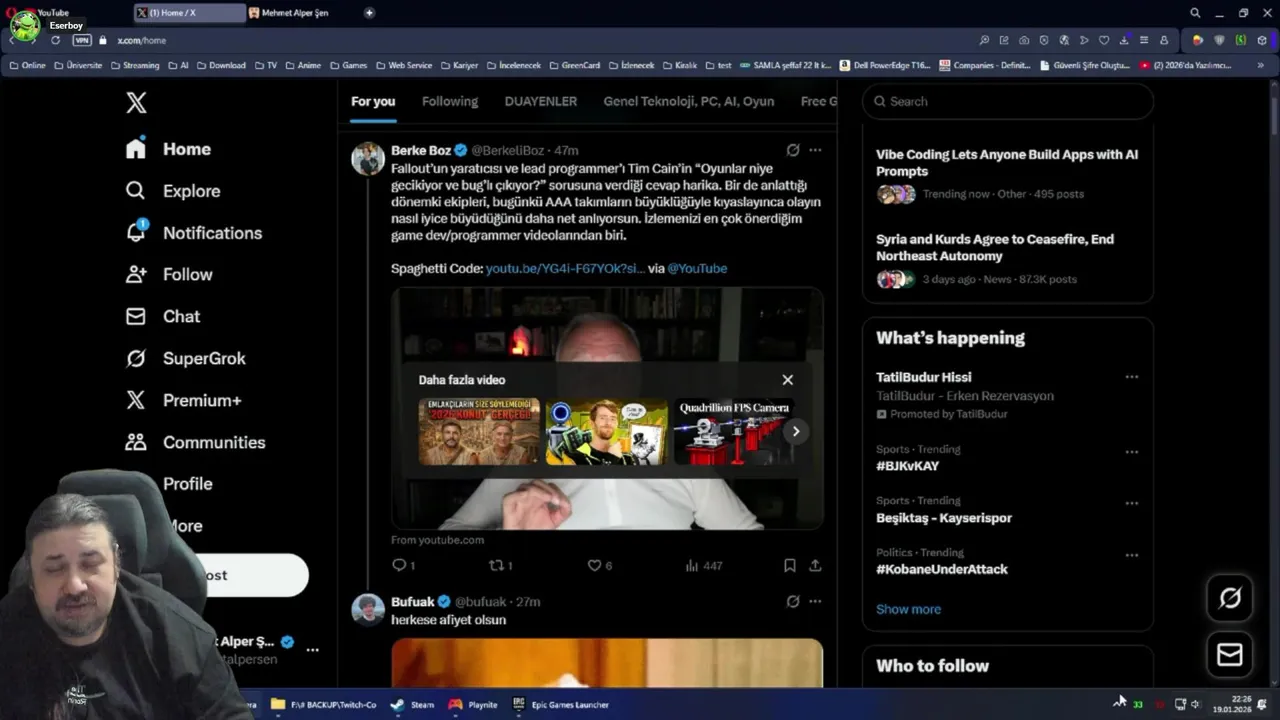Click the x.com/home address bar

click(x=141, y=40)
